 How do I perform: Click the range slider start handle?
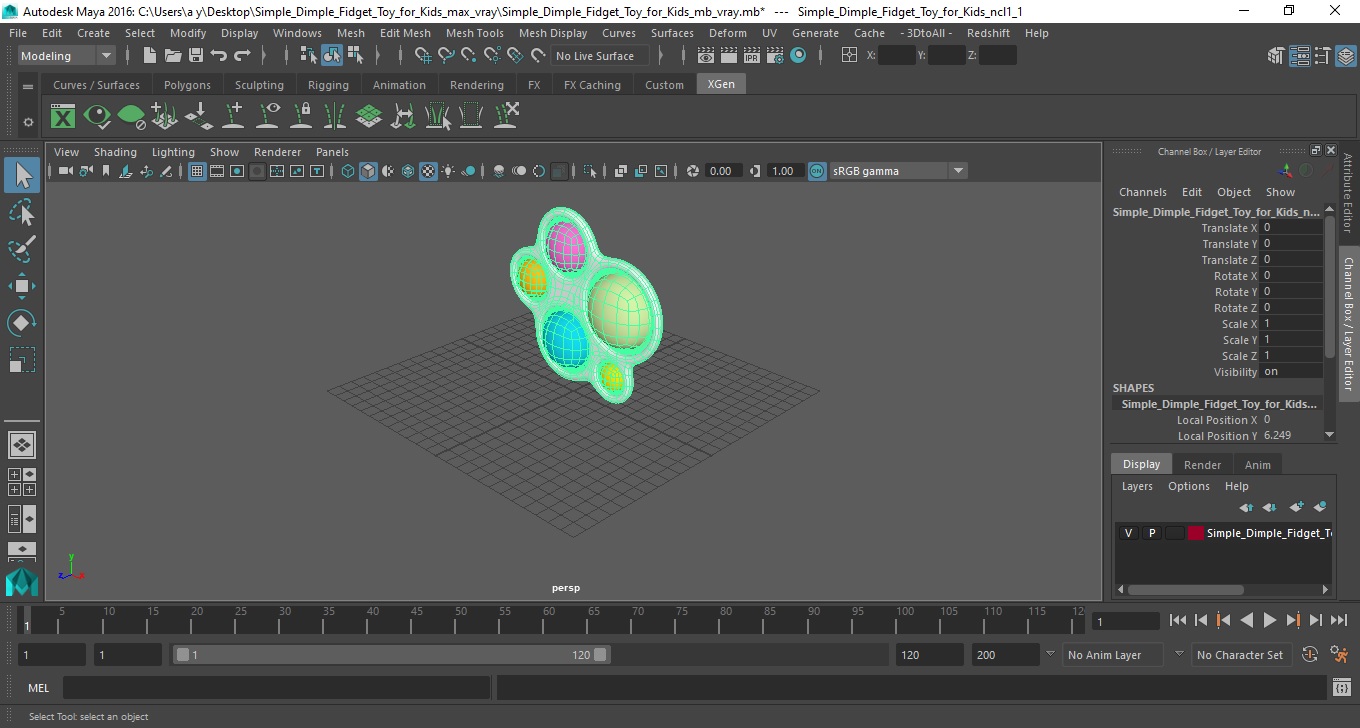pos(182,655)
